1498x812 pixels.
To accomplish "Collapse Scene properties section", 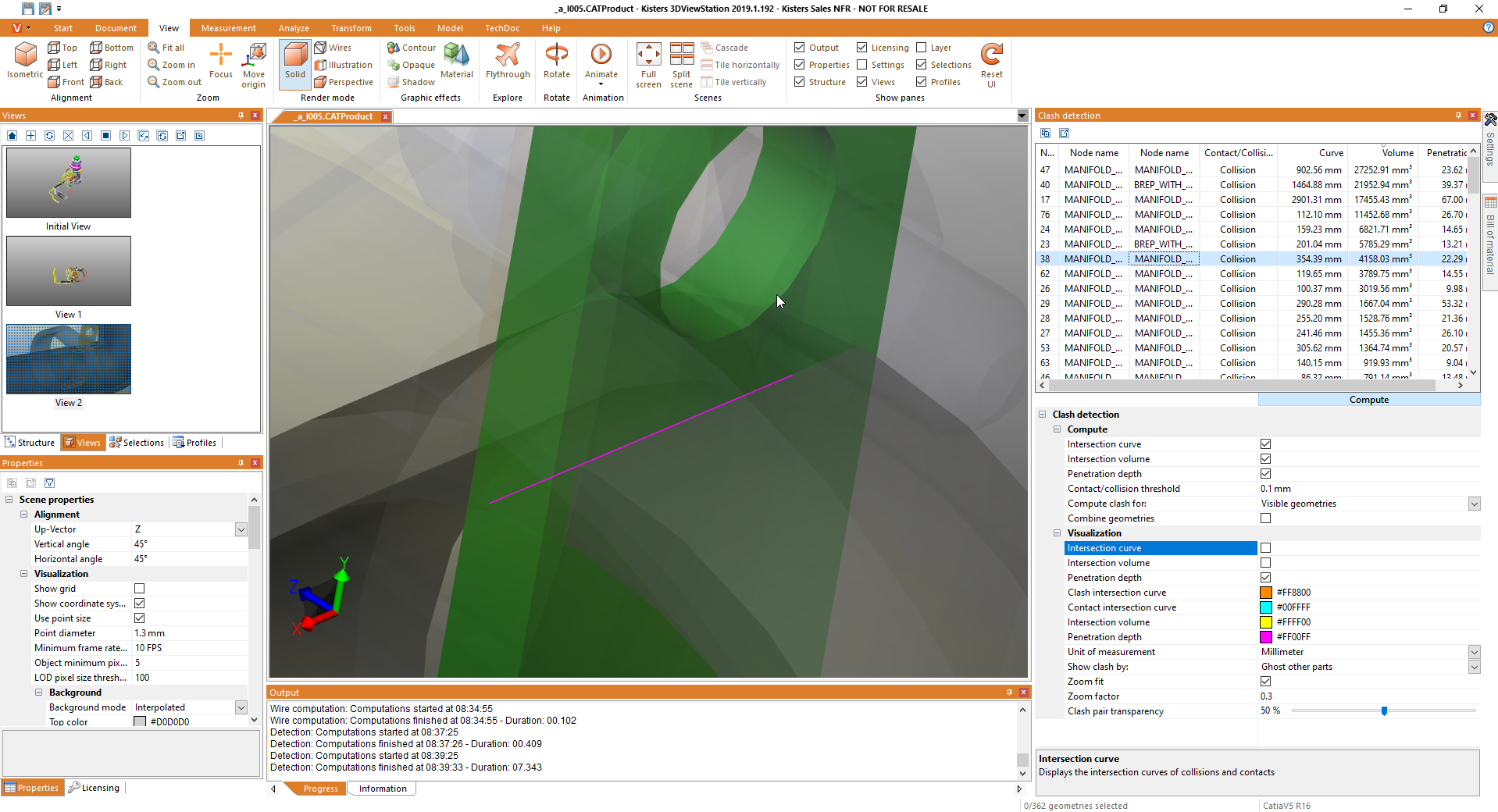I will 9,500.
